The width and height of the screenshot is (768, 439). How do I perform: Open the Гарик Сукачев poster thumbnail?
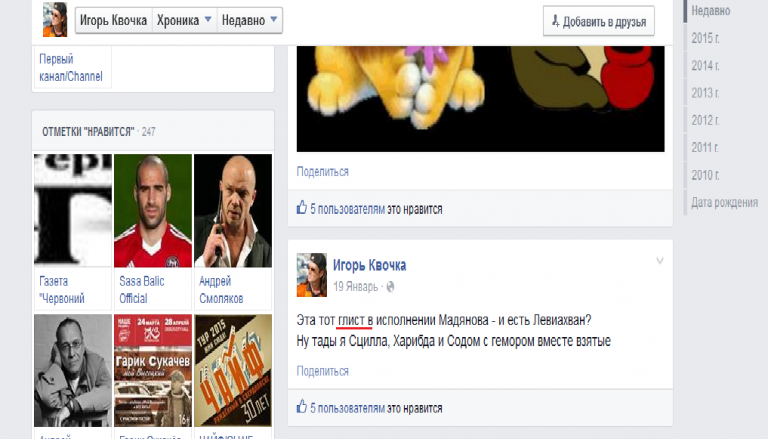(153, 370)
